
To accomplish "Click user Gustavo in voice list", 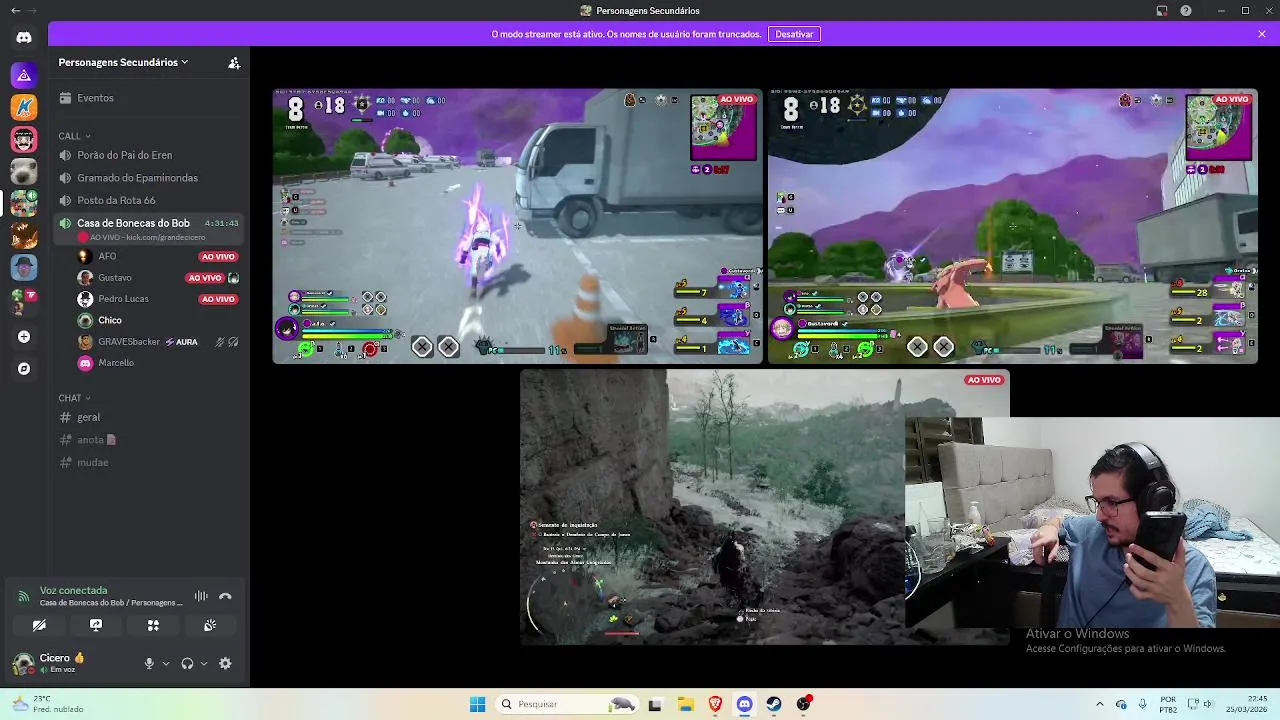I will 115,278.
